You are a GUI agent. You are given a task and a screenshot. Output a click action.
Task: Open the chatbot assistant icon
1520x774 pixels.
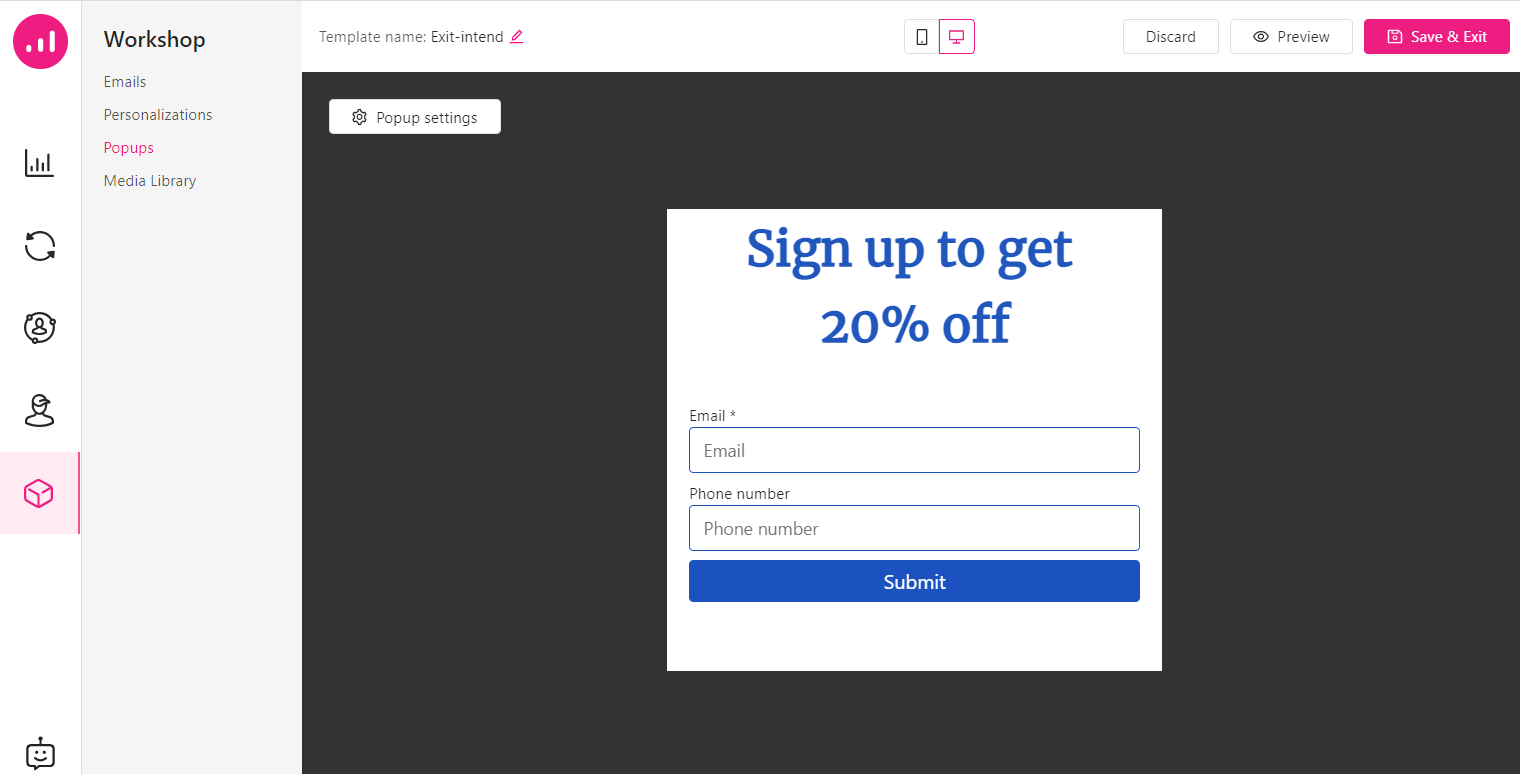coord(40,754)
